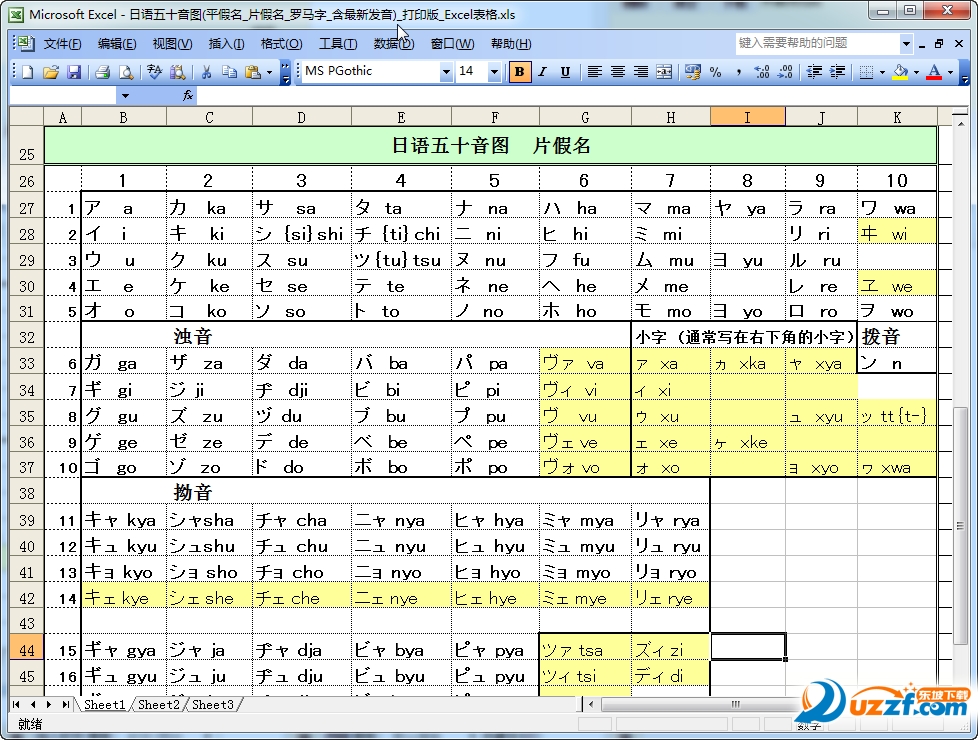Viewport: 978px width, 740px height.
Task: Open the font name dropdown
Action: click(446, 72)
